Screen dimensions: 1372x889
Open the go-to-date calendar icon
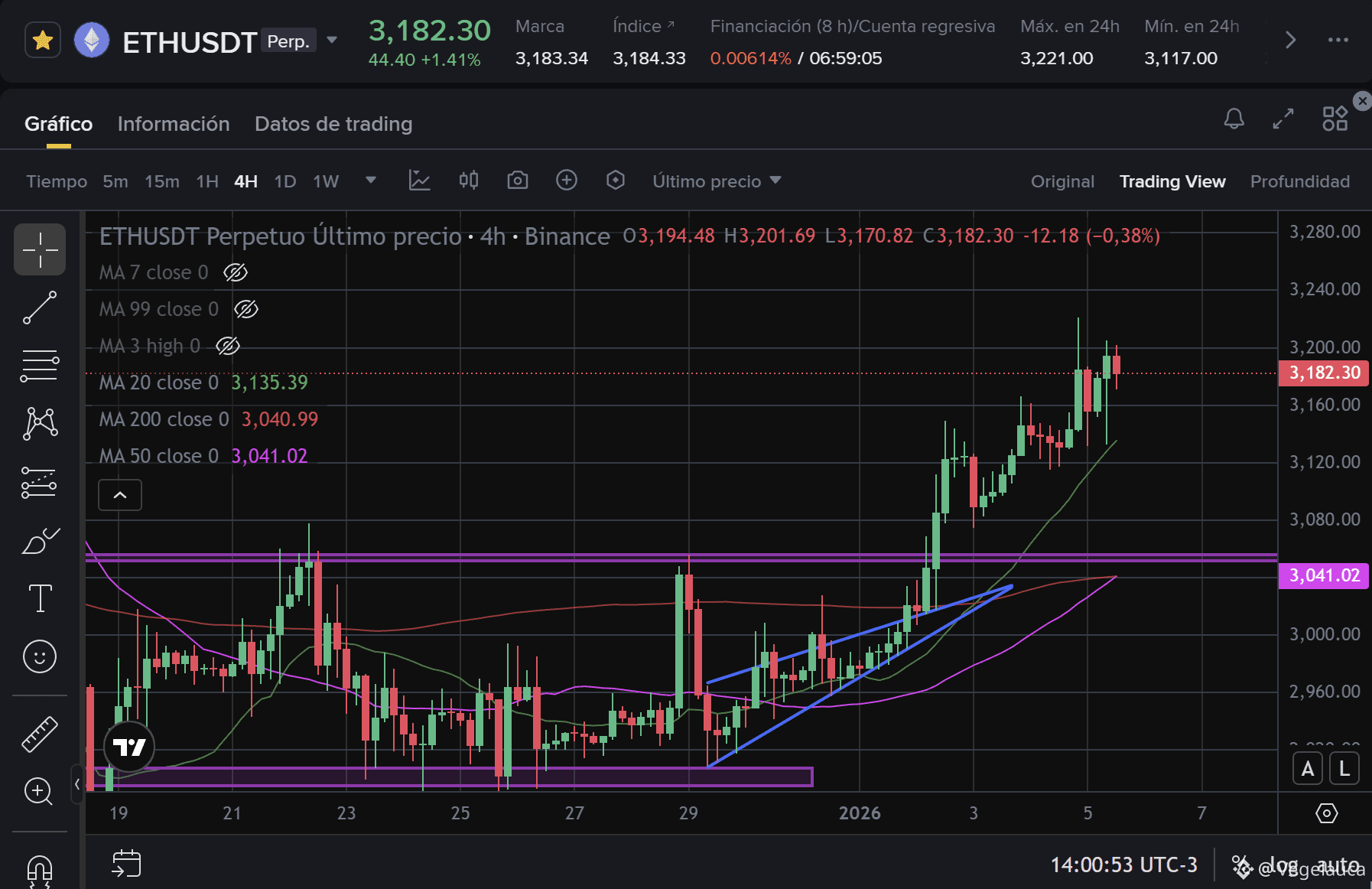126,864
